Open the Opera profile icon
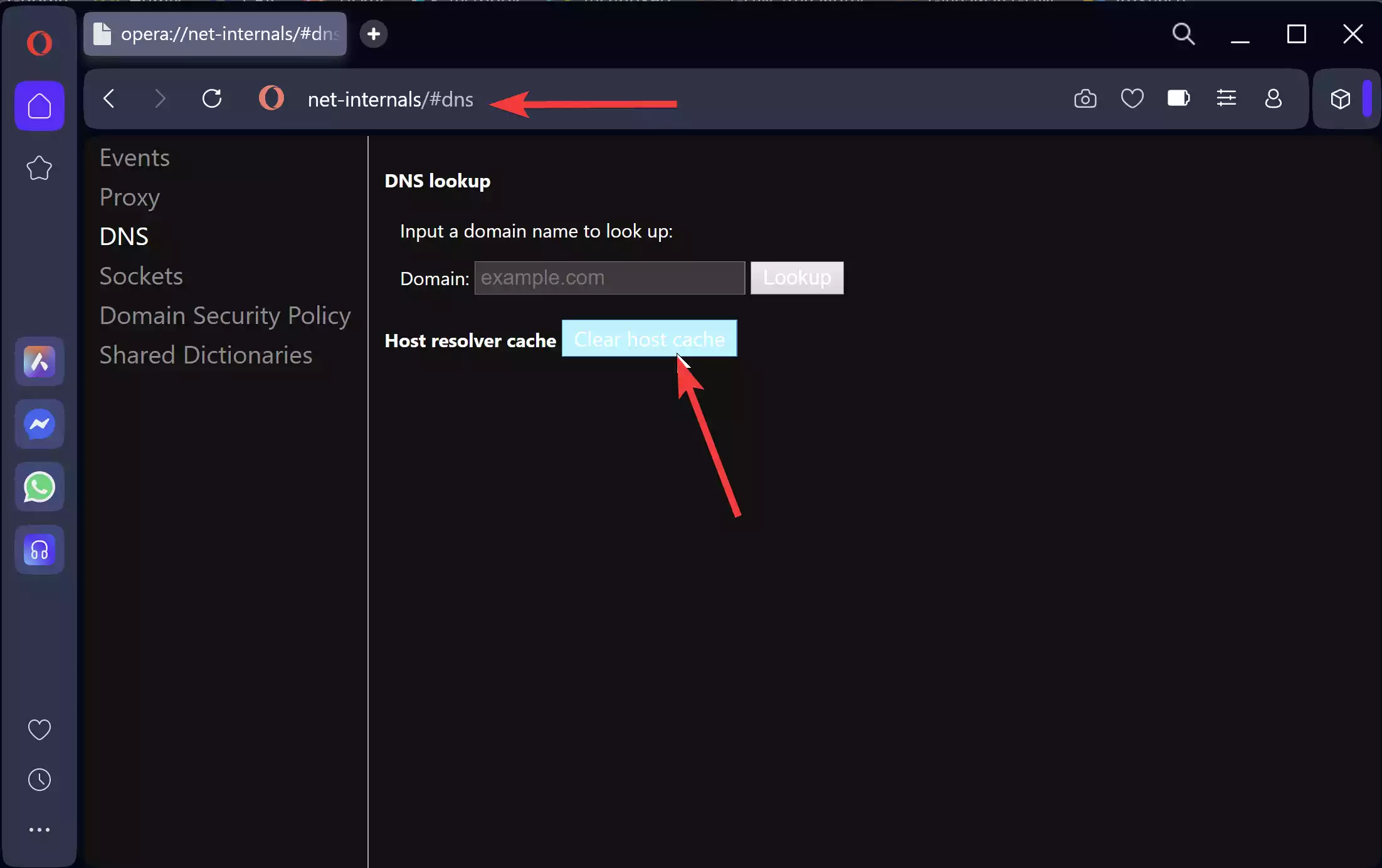 (1274, 98)
